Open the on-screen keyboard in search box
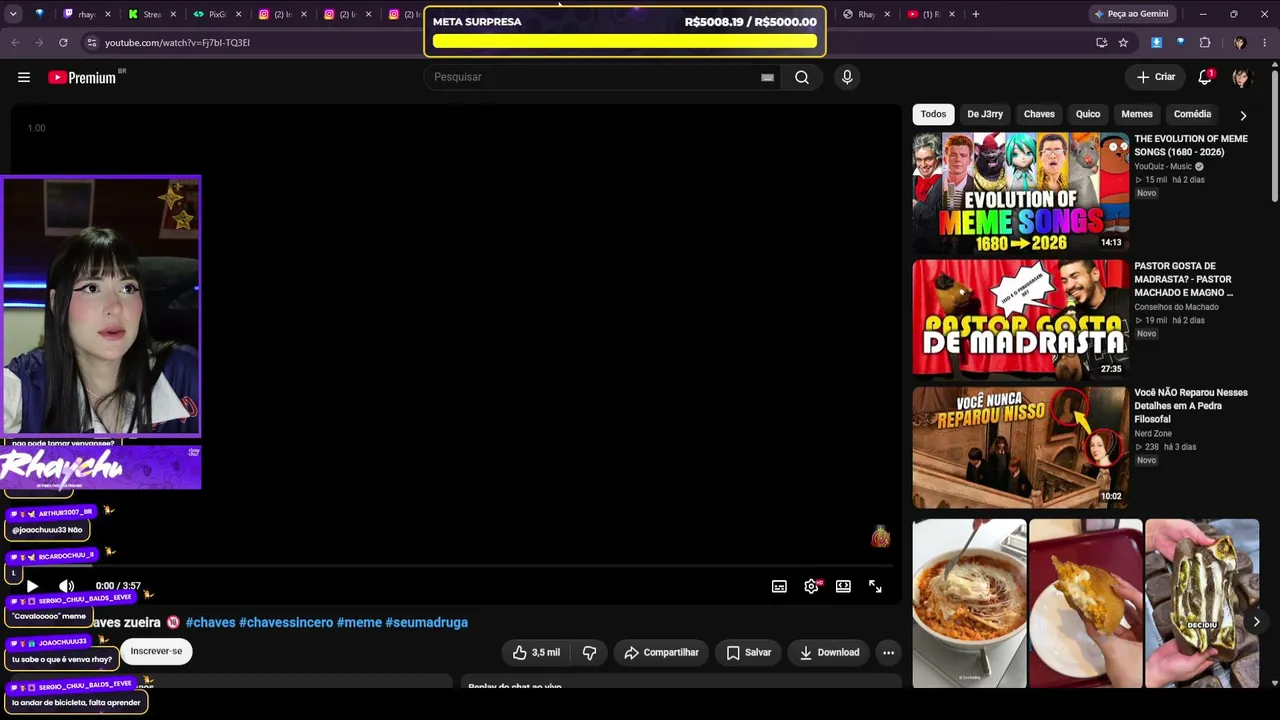 coord(767,77)
